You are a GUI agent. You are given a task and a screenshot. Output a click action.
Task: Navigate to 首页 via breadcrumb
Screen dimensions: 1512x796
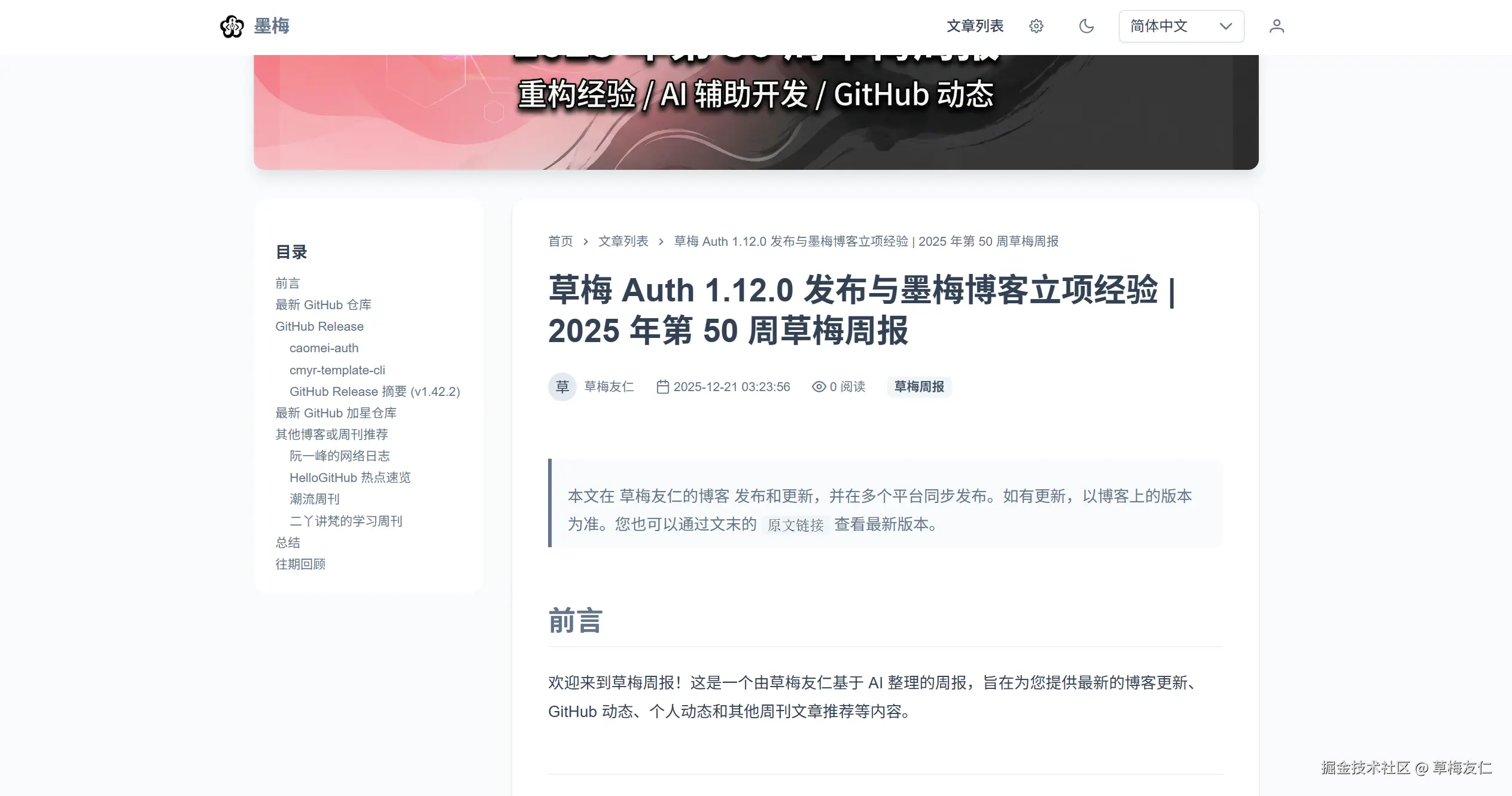[x=560, y=242]
